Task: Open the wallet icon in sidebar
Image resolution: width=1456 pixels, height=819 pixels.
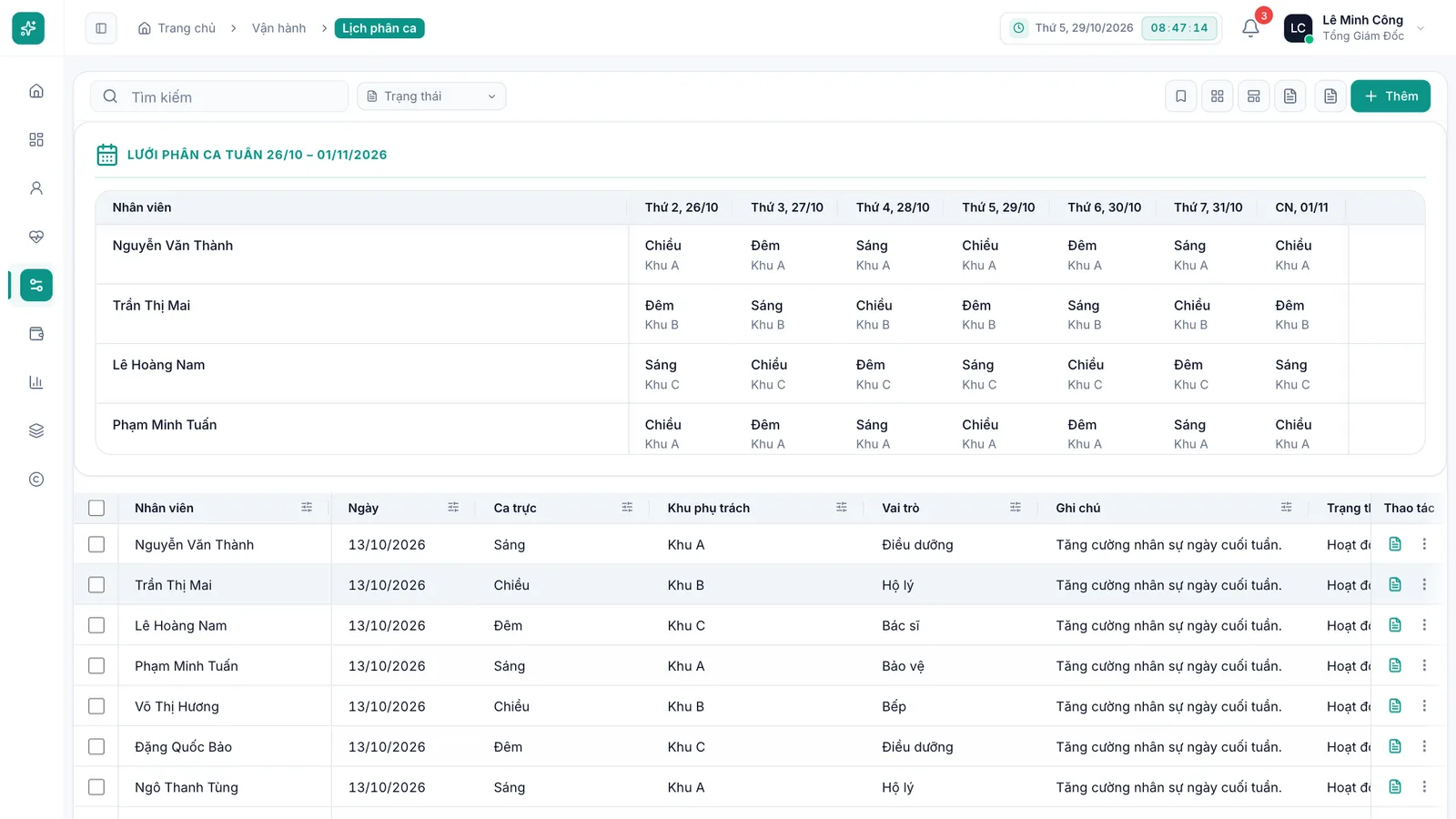Action: point(36,334)
